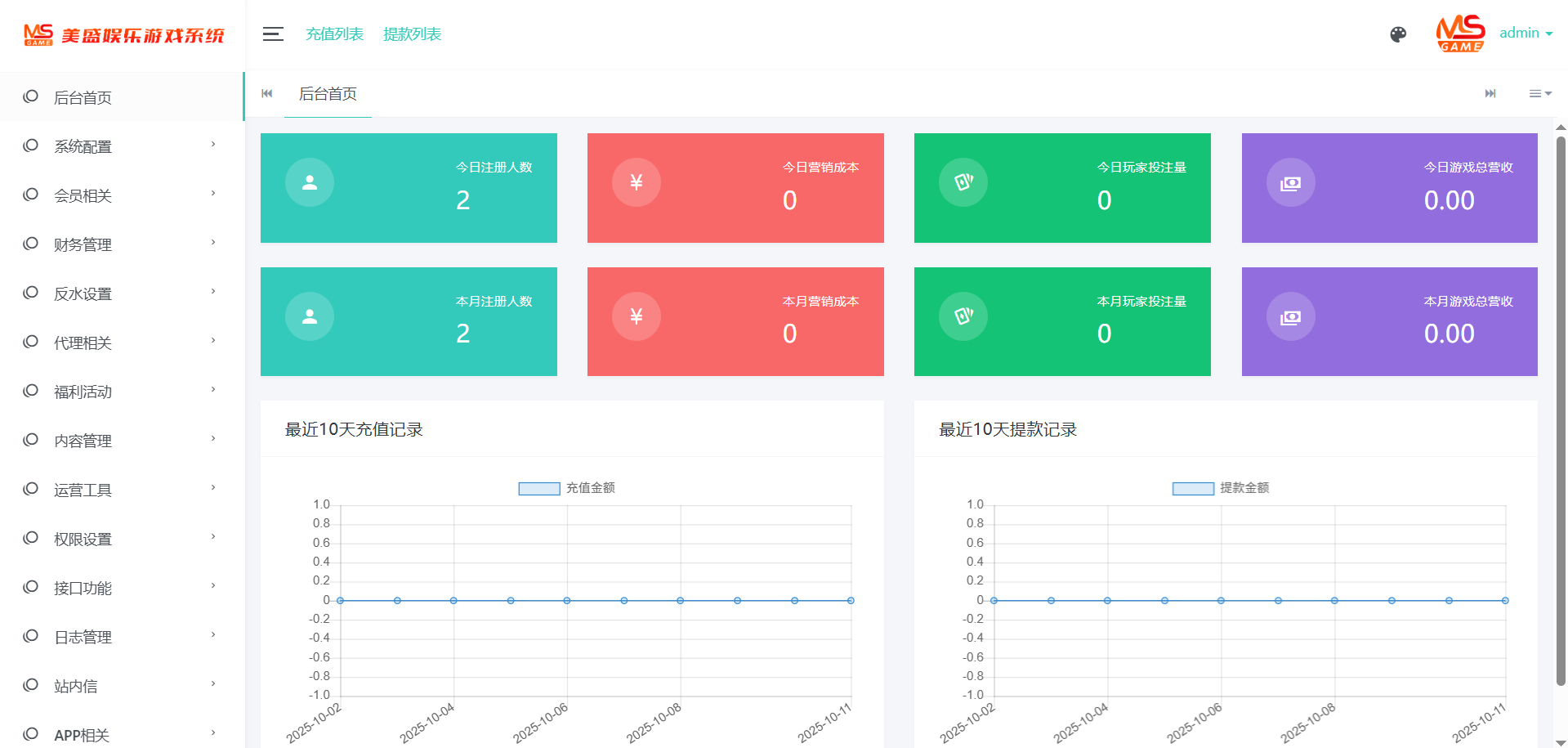1568x748 pixels.
Task: Select the 后台首页 tab
Action: pos(328,94)
